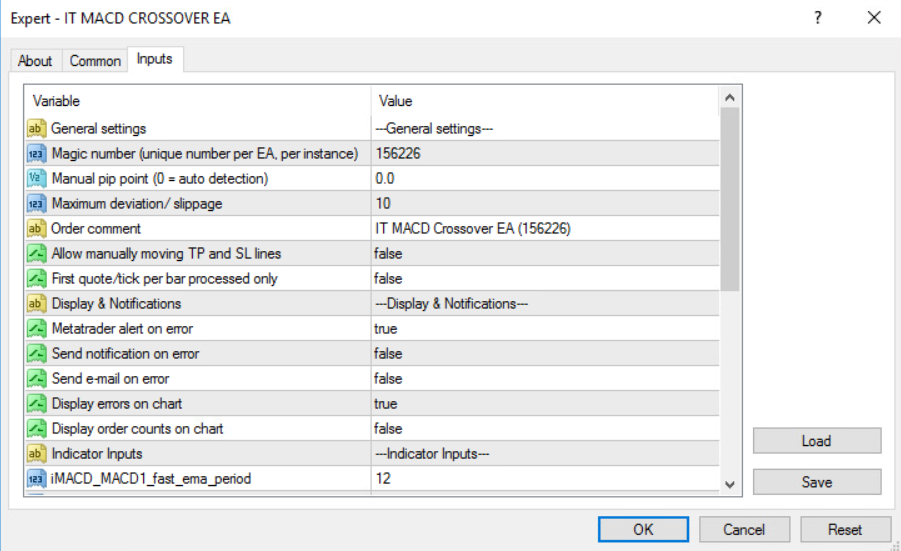Select the true value for Display errors on chart
901x551 pixels.
tap(386, 404)
